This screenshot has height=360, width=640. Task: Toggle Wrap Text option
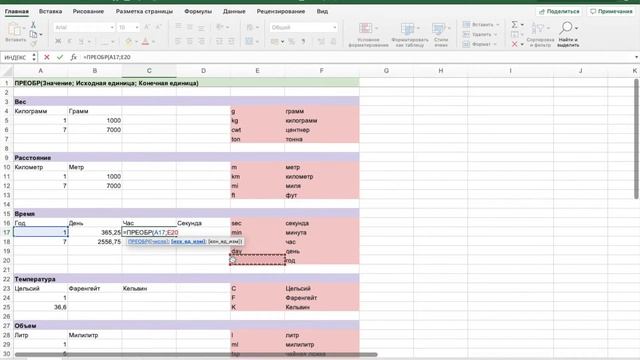249,27
